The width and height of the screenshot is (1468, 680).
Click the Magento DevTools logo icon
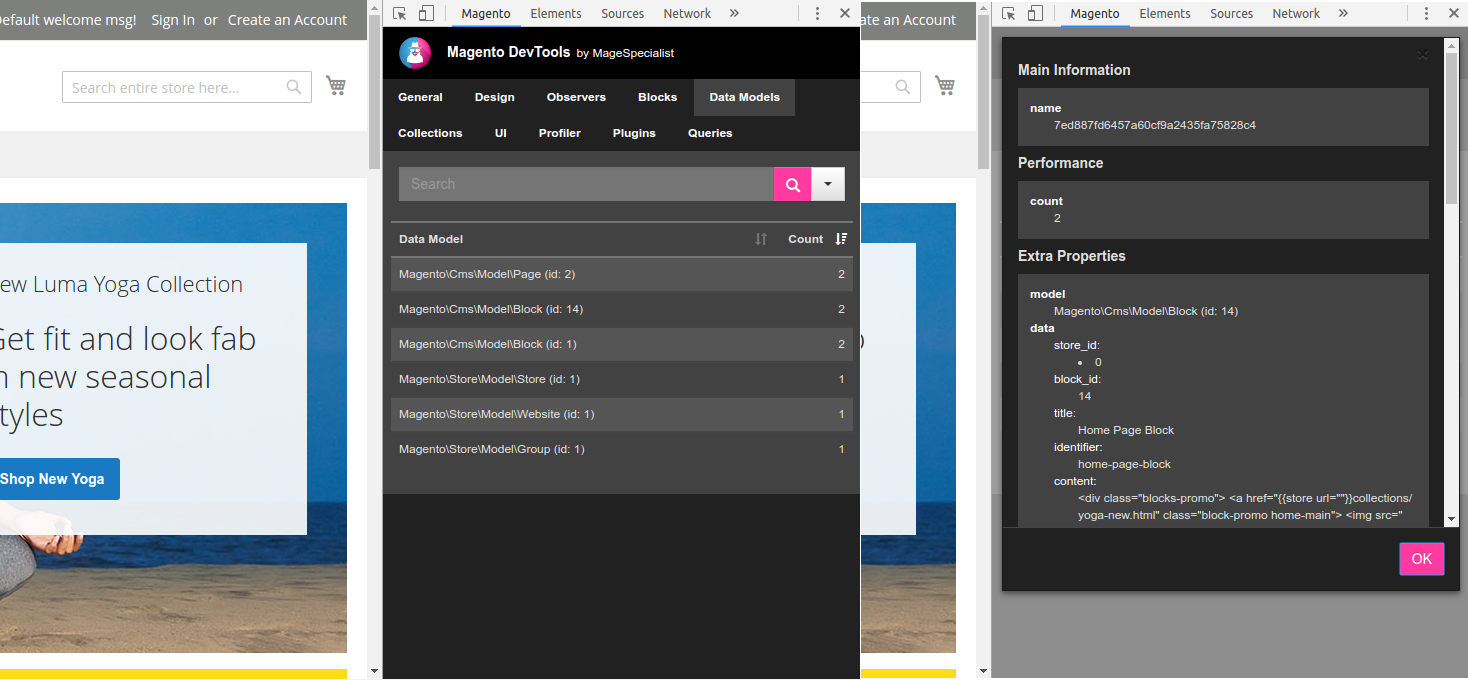click(415, 52)
